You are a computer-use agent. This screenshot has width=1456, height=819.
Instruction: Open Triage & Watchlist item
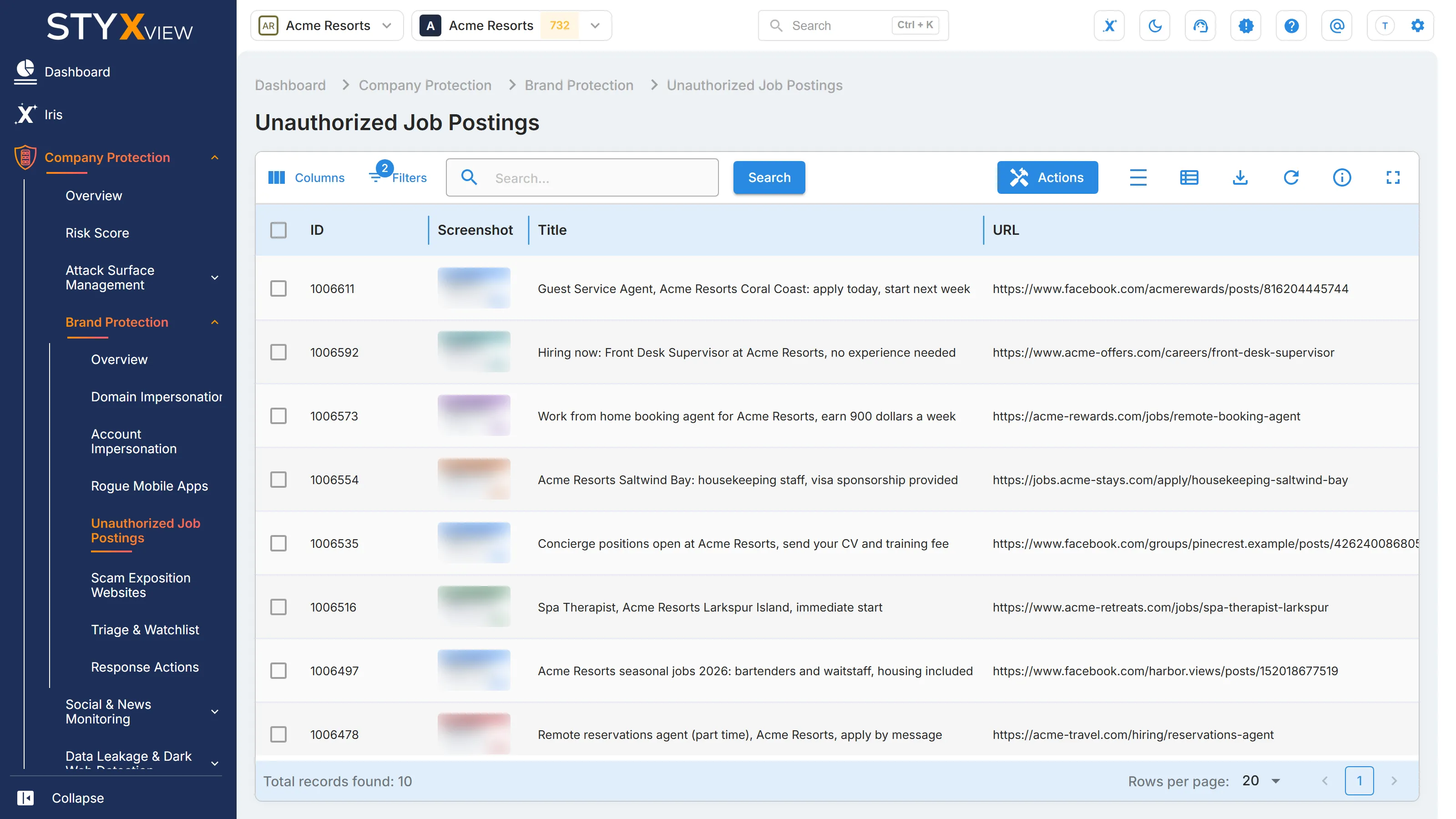(x=145, y=630)
